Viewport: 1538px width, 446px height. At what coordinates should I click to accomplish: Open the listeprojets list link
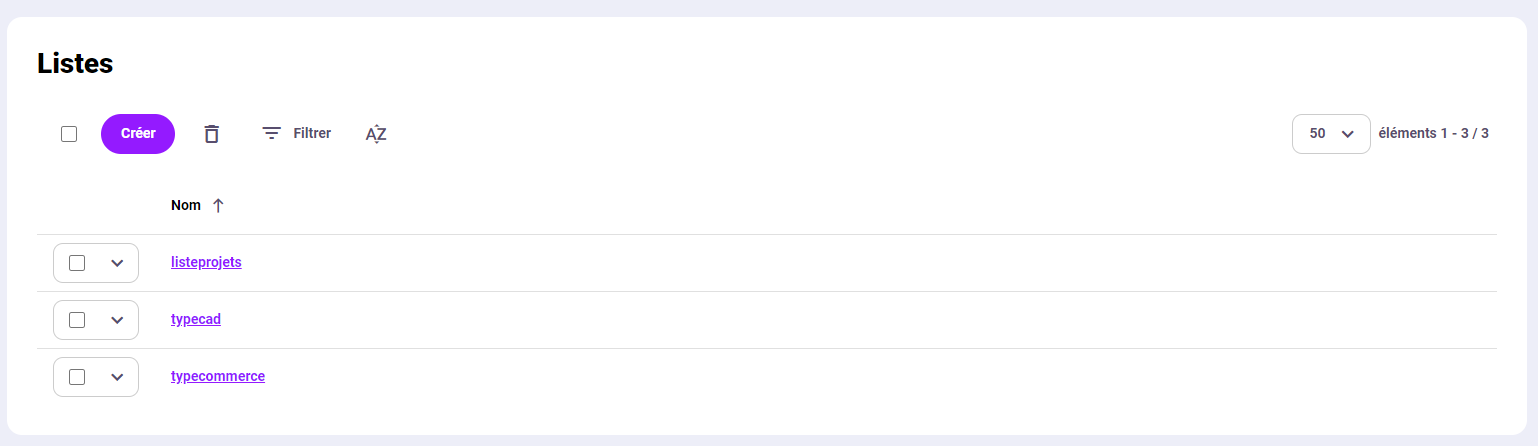point(206,263)
